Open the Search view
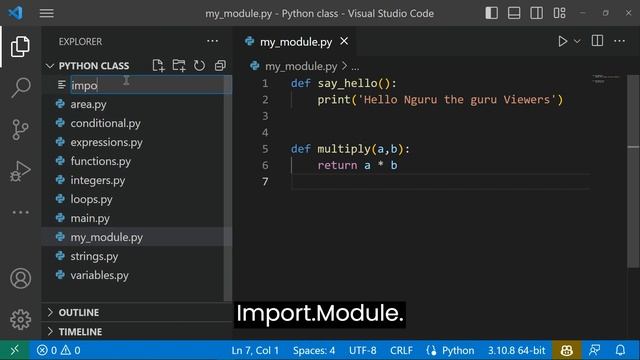 [x=20, y=87]
